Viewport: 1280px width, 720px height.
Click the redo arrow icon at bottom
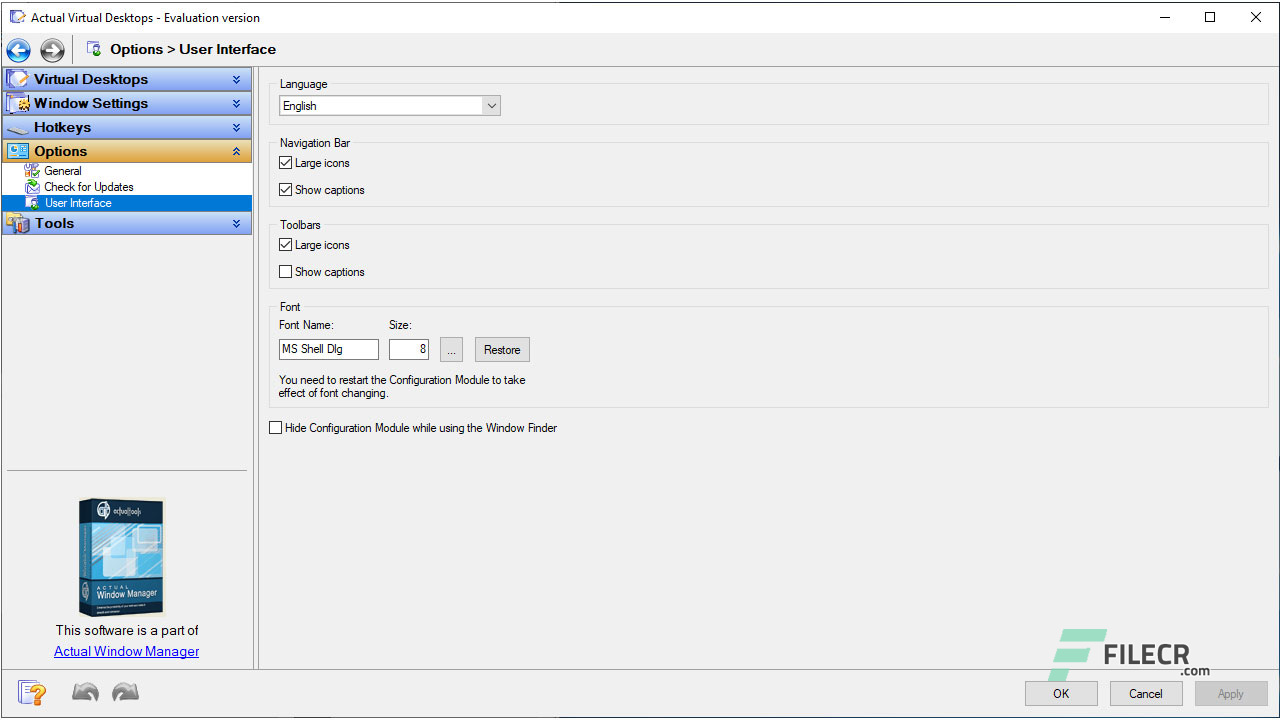(125, 692)
